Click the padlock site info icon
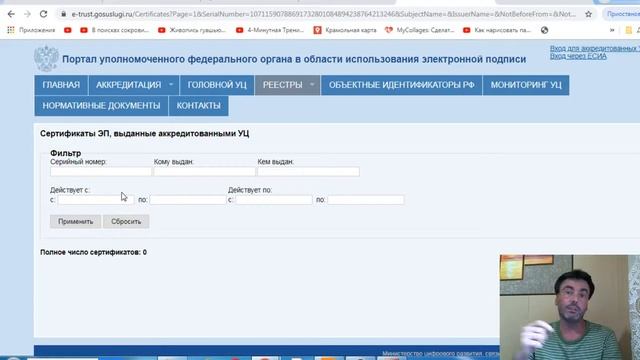Screen dimensions: 640x360 coord(63,14)
